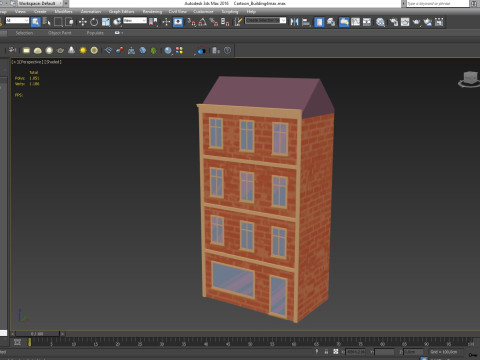Click the ViewCube in the viewport

click(x=470, y=79)
